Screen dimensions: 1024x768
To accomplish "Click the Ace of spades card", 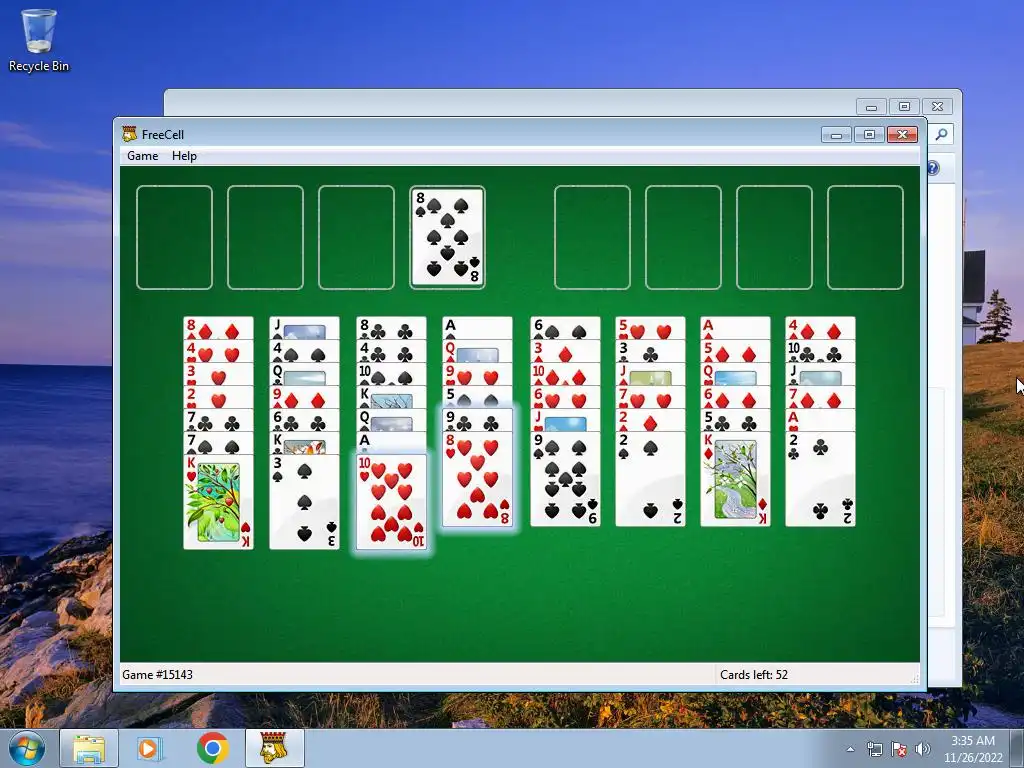I will click(x=477, y=328).
